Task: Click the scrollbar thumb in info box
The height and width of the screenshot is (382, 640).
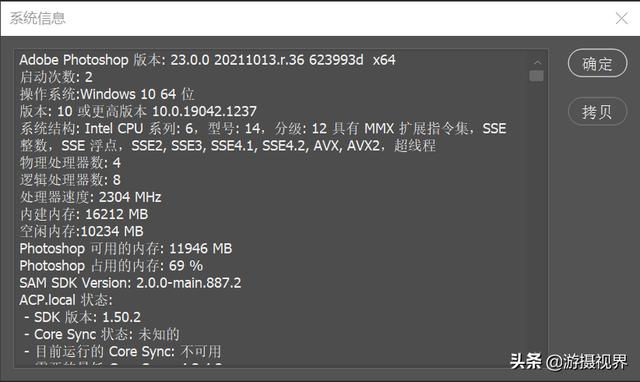Action: [536, 76]
